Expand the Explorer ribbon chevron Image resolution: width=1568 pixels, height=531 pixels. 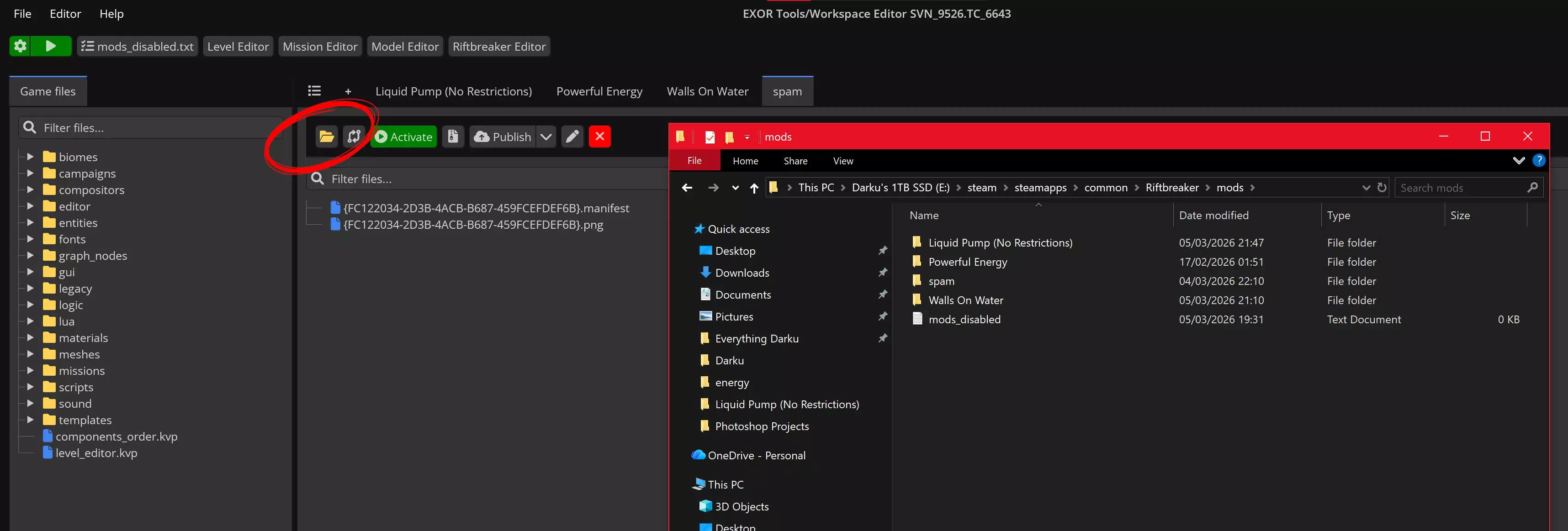[x=1519, y=161]
